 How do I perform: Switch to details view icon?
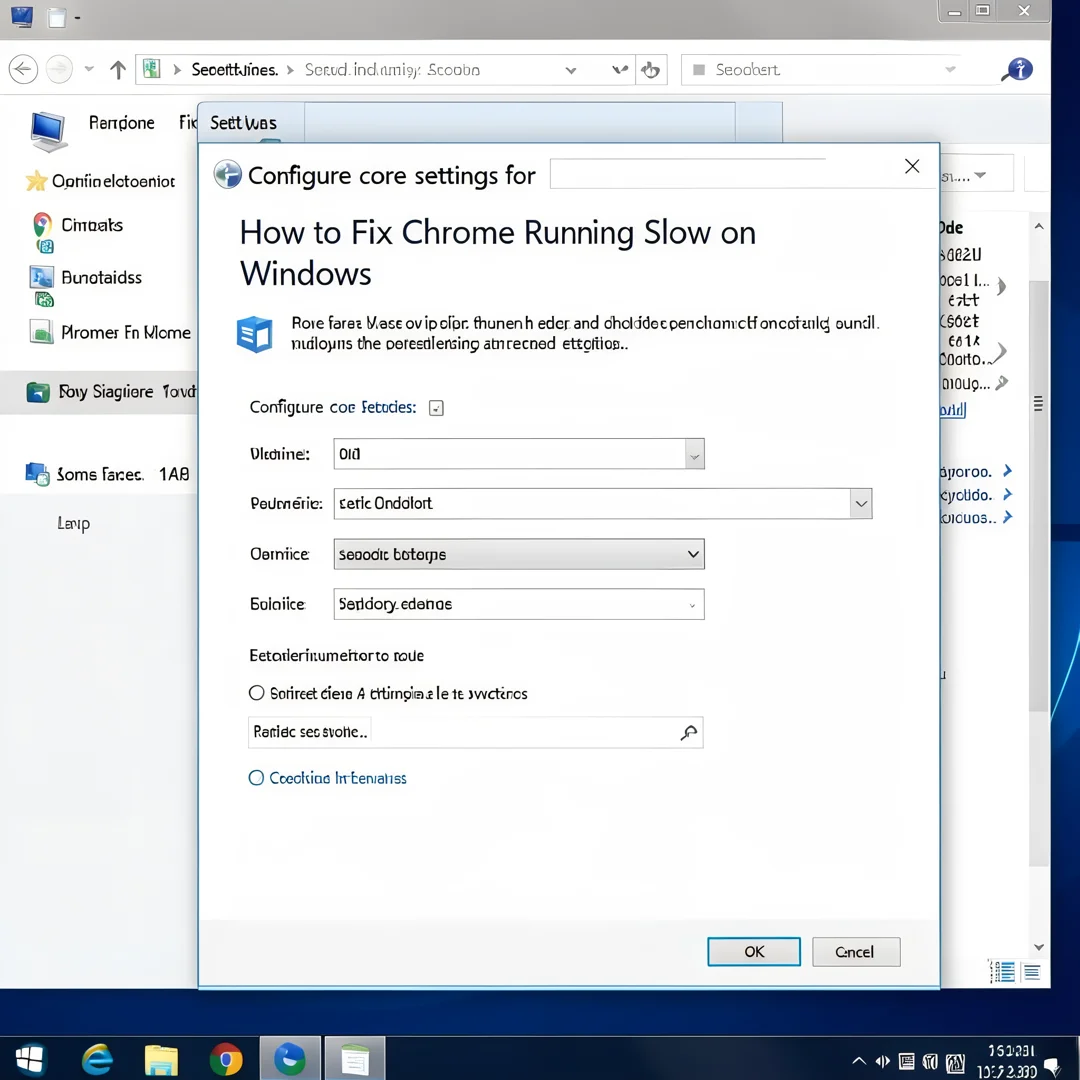pos(1003,972)
